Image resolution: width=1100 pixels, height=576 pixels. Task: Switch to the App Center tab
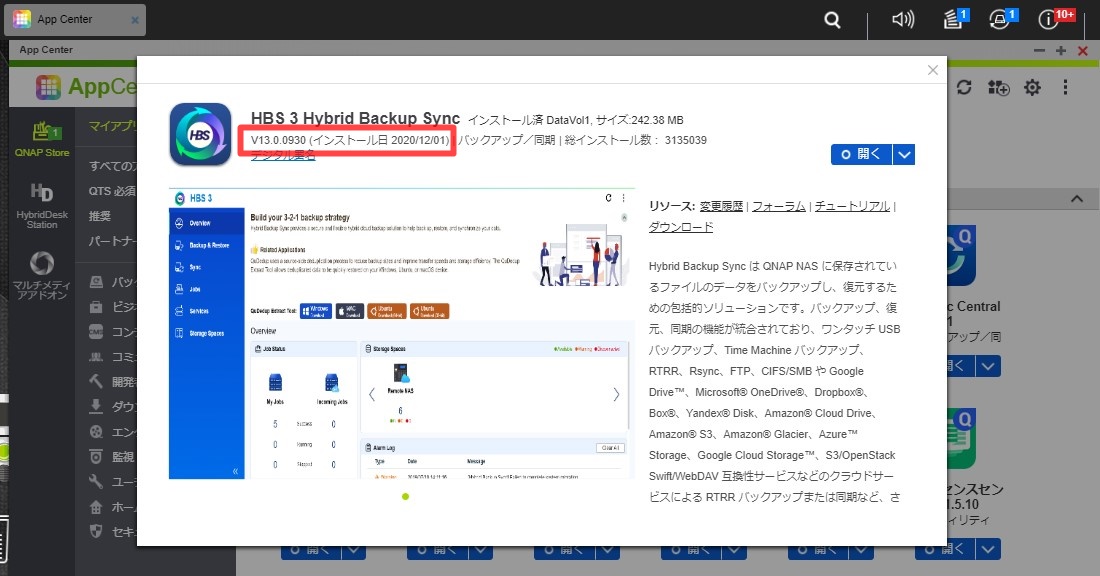(74, 20)
